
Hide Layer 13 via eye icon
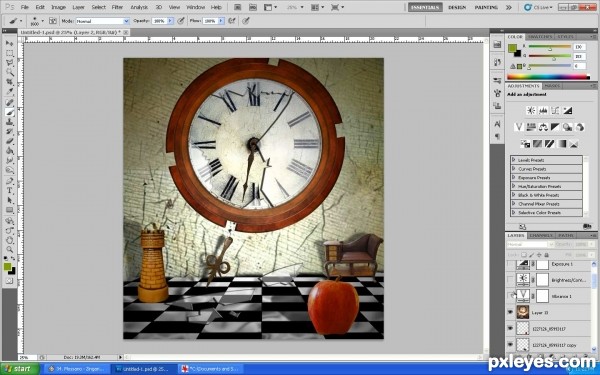pos(510,312)
